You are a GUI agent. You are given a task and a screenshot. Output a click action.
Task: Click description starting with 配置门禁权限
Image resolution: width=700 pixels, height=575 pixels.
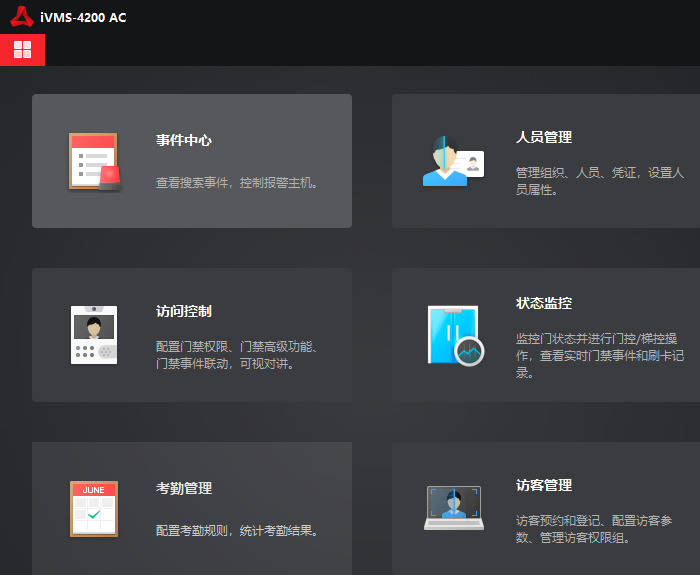point(238,355)
